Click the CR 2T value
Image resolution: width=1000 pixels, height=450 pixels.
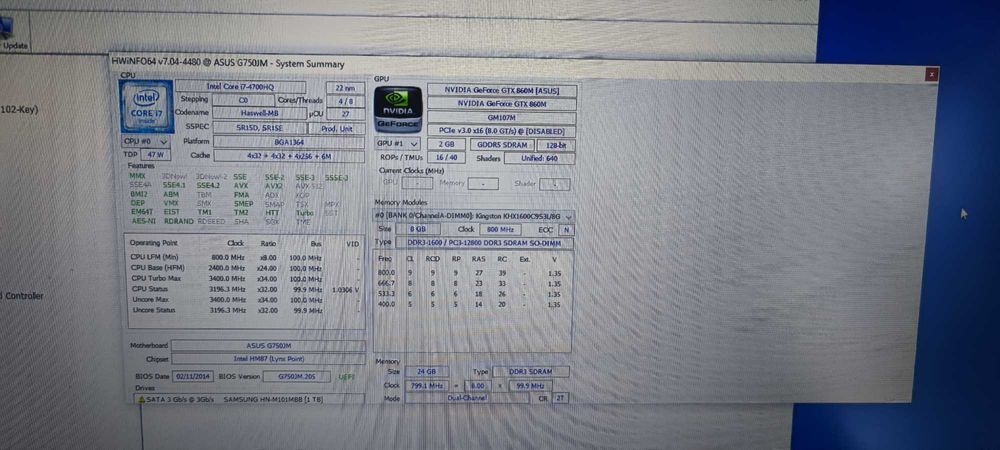point(561,398)
